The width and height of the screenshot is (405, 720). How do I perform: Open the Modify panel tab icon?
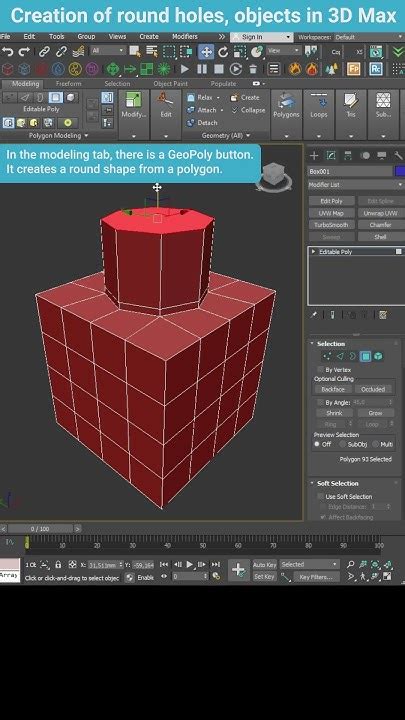[331, 155]
